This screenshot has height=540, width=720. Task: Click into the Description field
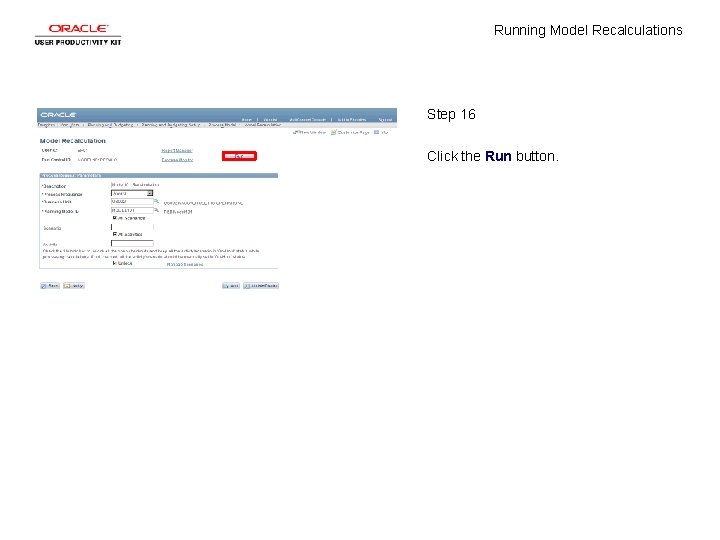(x=135, y=185)
